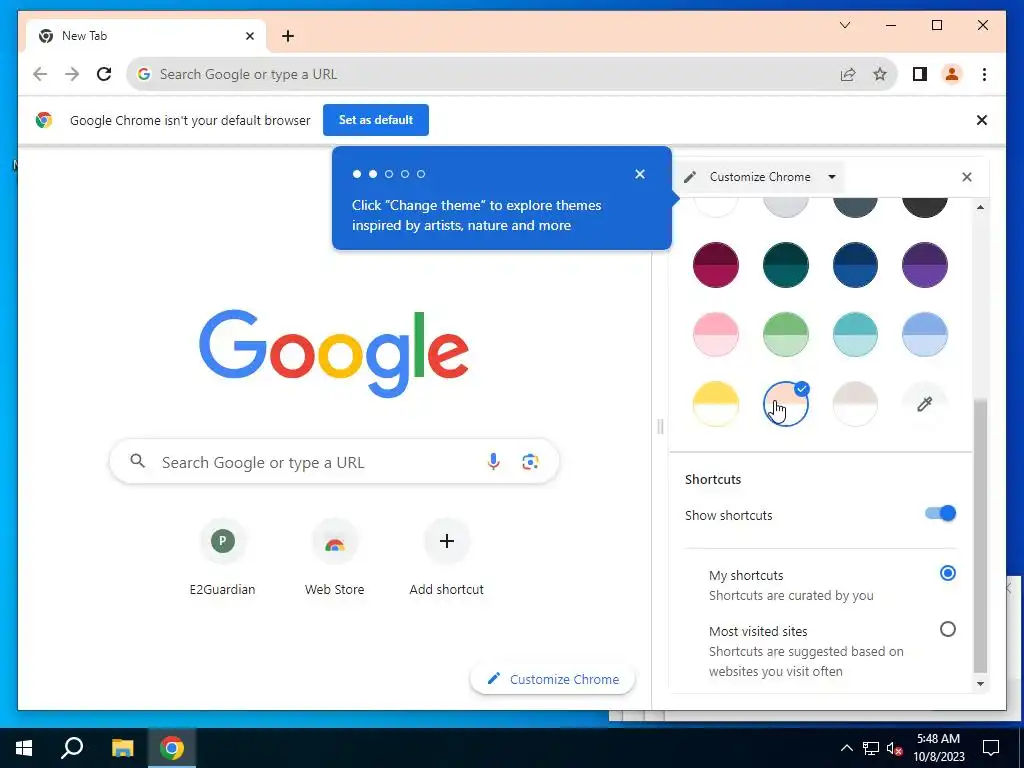
Task: Select the dark teal theme color
Action: [786, 265]
